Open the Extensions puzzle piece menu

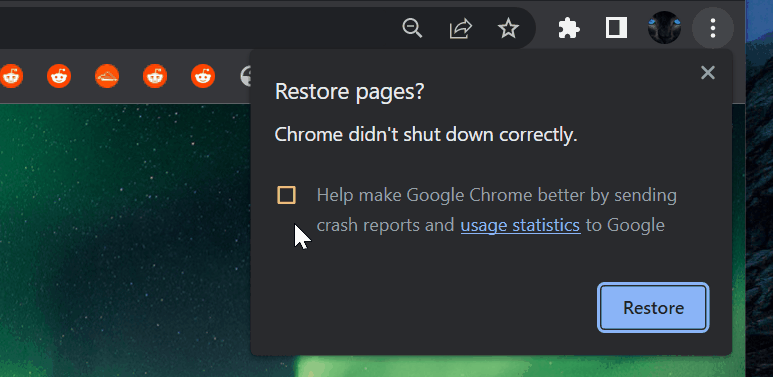[x=569, y=28]
